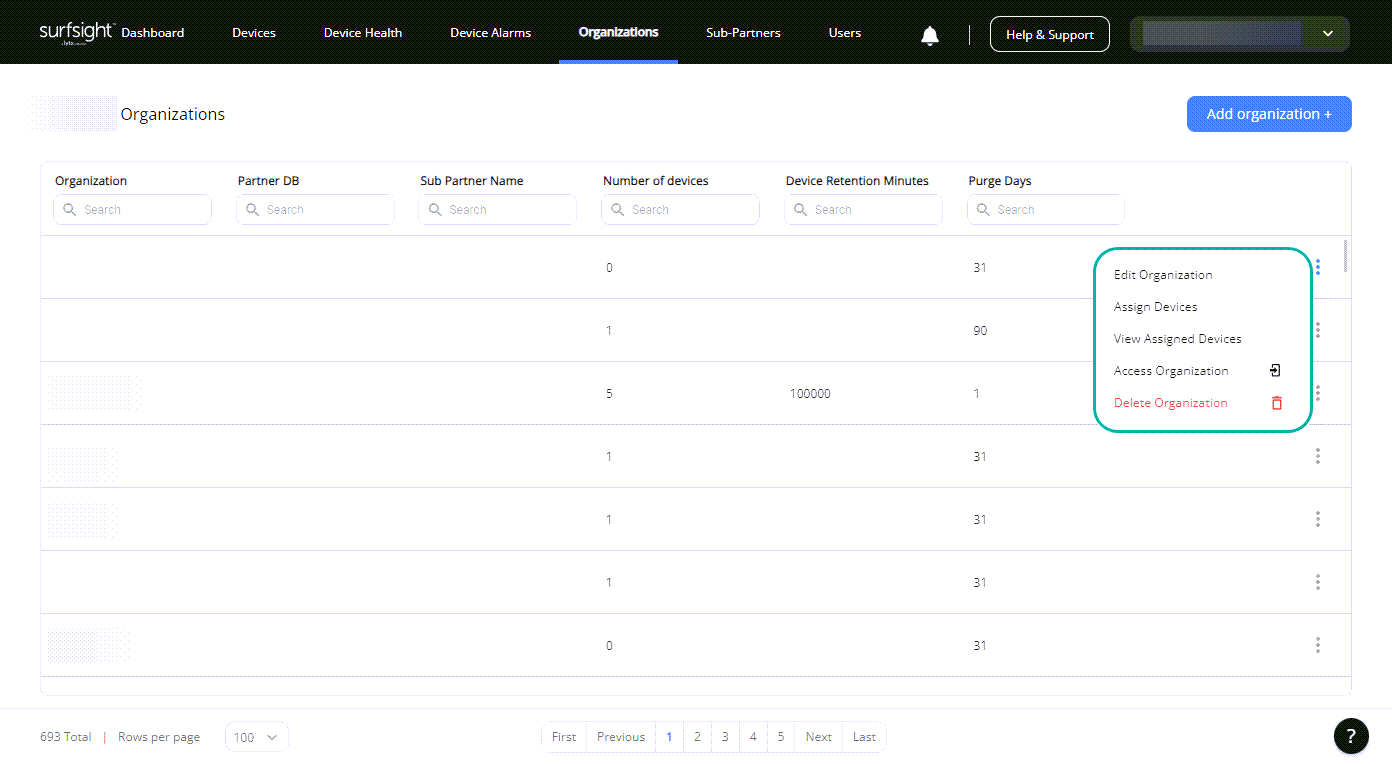1392x764 pixels.
Task: Click the sign-in arrow icon beside Access Organization
Action: click(1275, 371)
